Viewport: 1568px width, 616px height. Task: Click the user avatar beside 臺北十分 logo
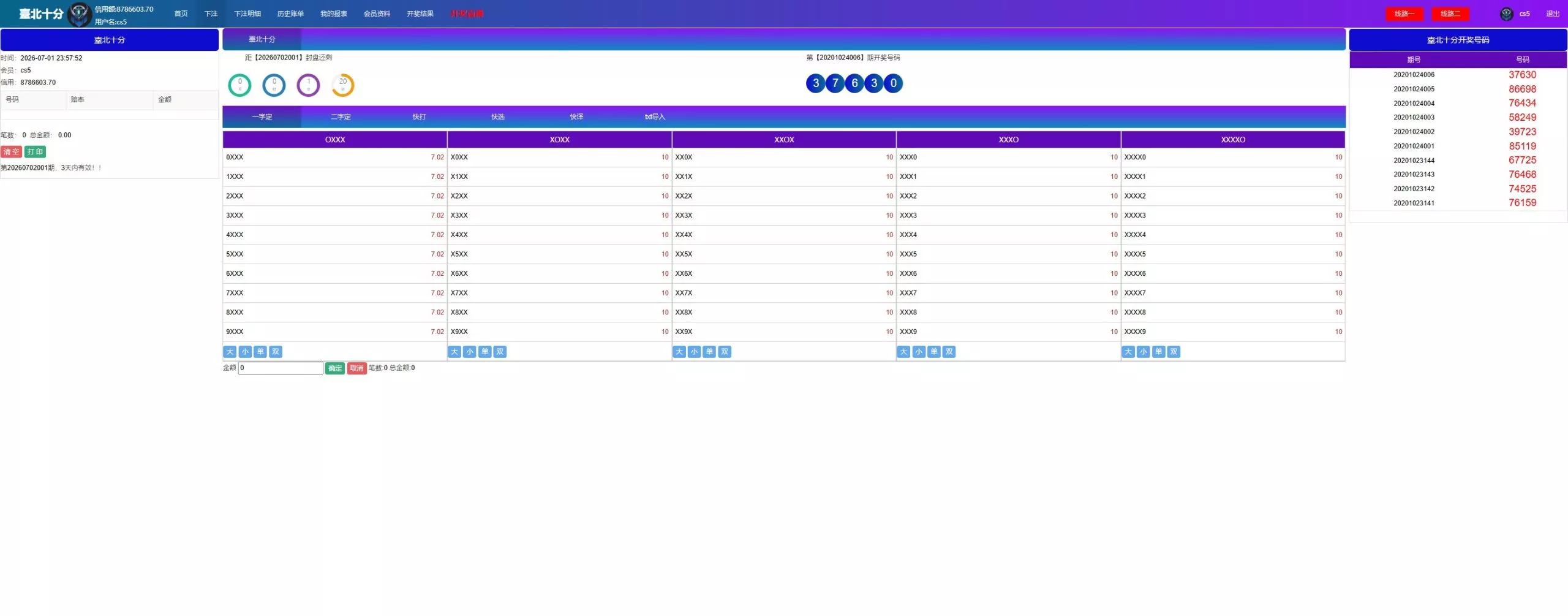(x=79, y=13)
